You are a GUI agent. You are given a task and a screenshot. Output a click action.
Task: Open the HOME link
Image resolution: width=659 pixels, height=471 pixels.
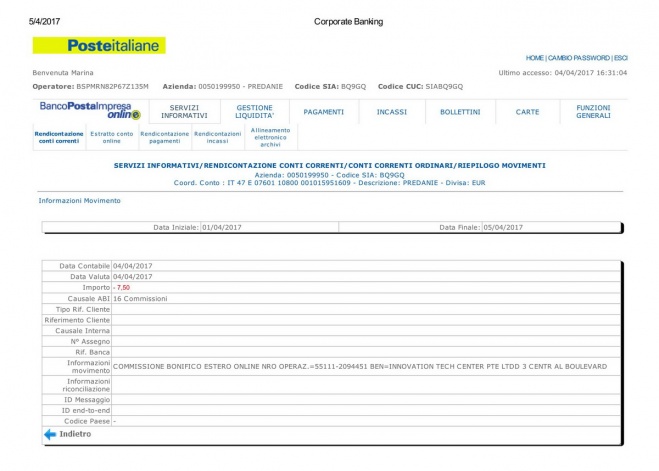click(535, 58)
